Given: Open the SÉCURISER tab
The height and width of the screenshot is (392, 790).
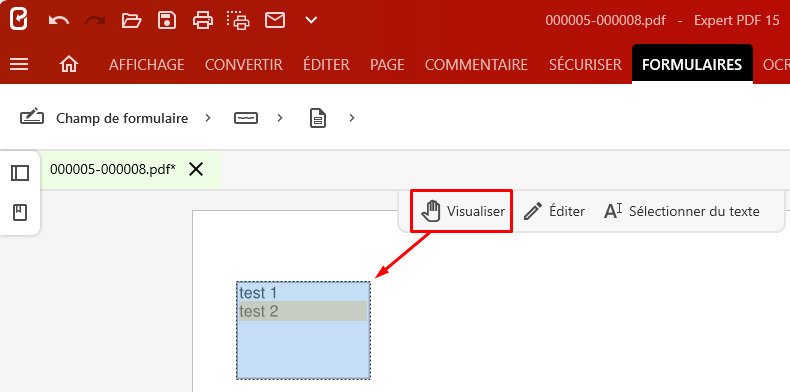Looking at the screenshot, I should click(585, 65).
